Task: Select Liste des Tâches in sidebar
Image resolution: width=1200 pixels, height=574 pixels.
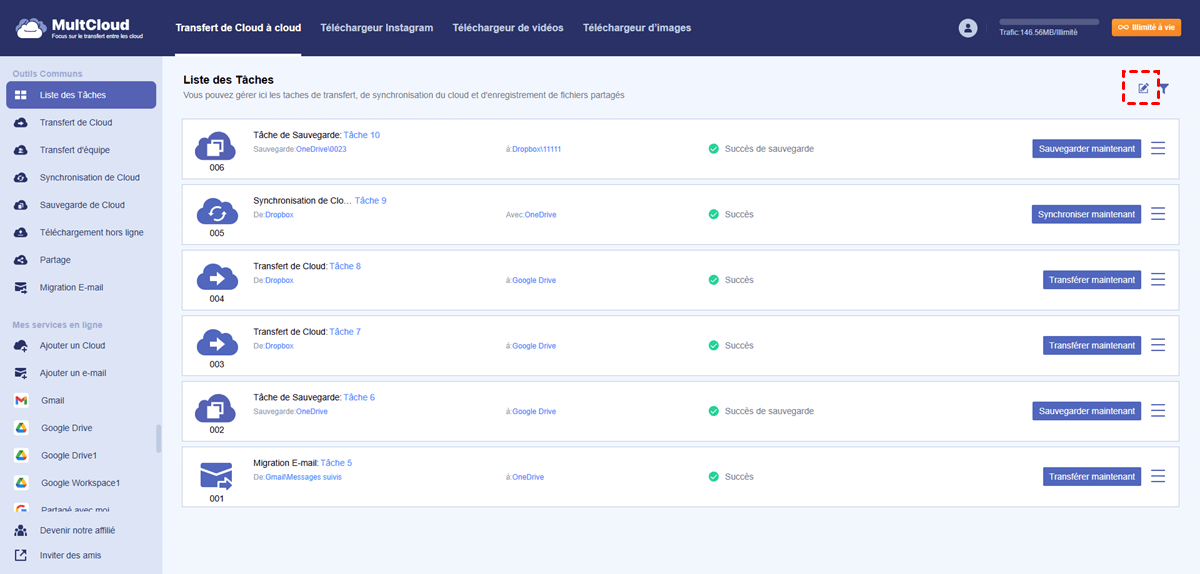Action: [81, 95]
